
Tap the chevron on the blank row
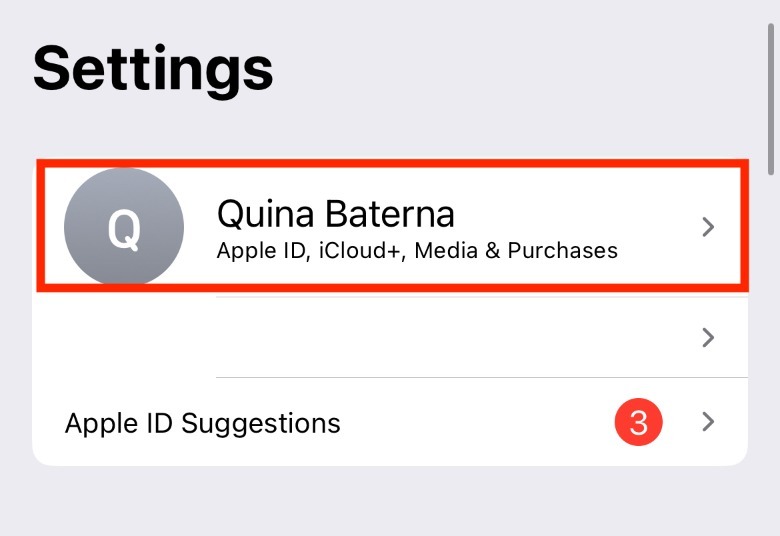tap(708, 338)
